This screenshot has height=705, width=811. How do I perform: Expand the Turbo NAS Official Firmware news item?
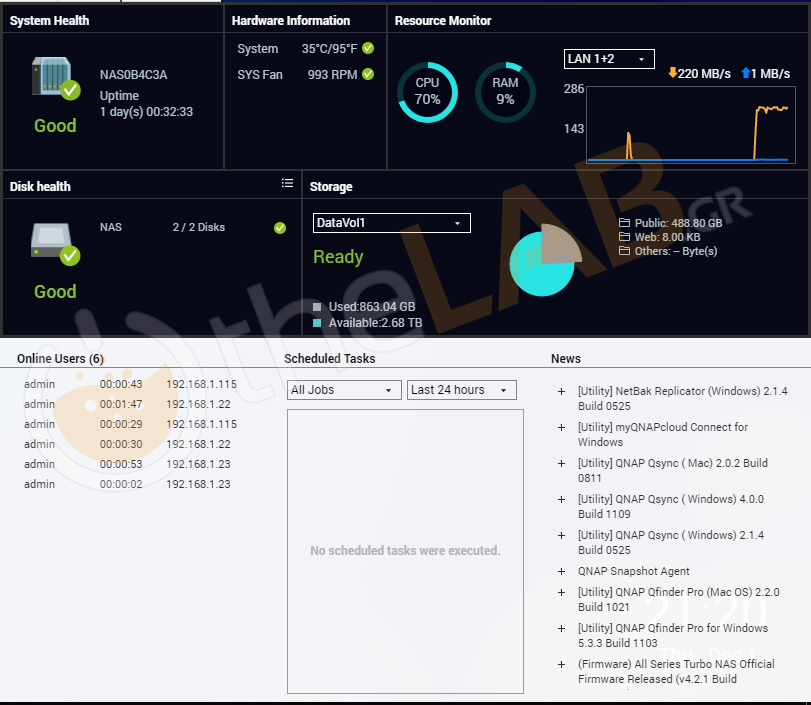[x=561, y=664]
